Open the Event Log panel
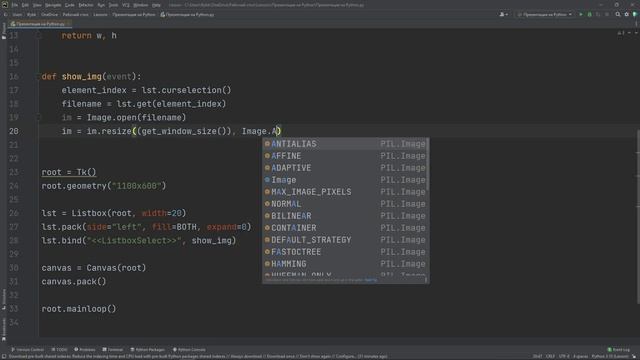Screen dimensions: 640x360 pos(618,350)
